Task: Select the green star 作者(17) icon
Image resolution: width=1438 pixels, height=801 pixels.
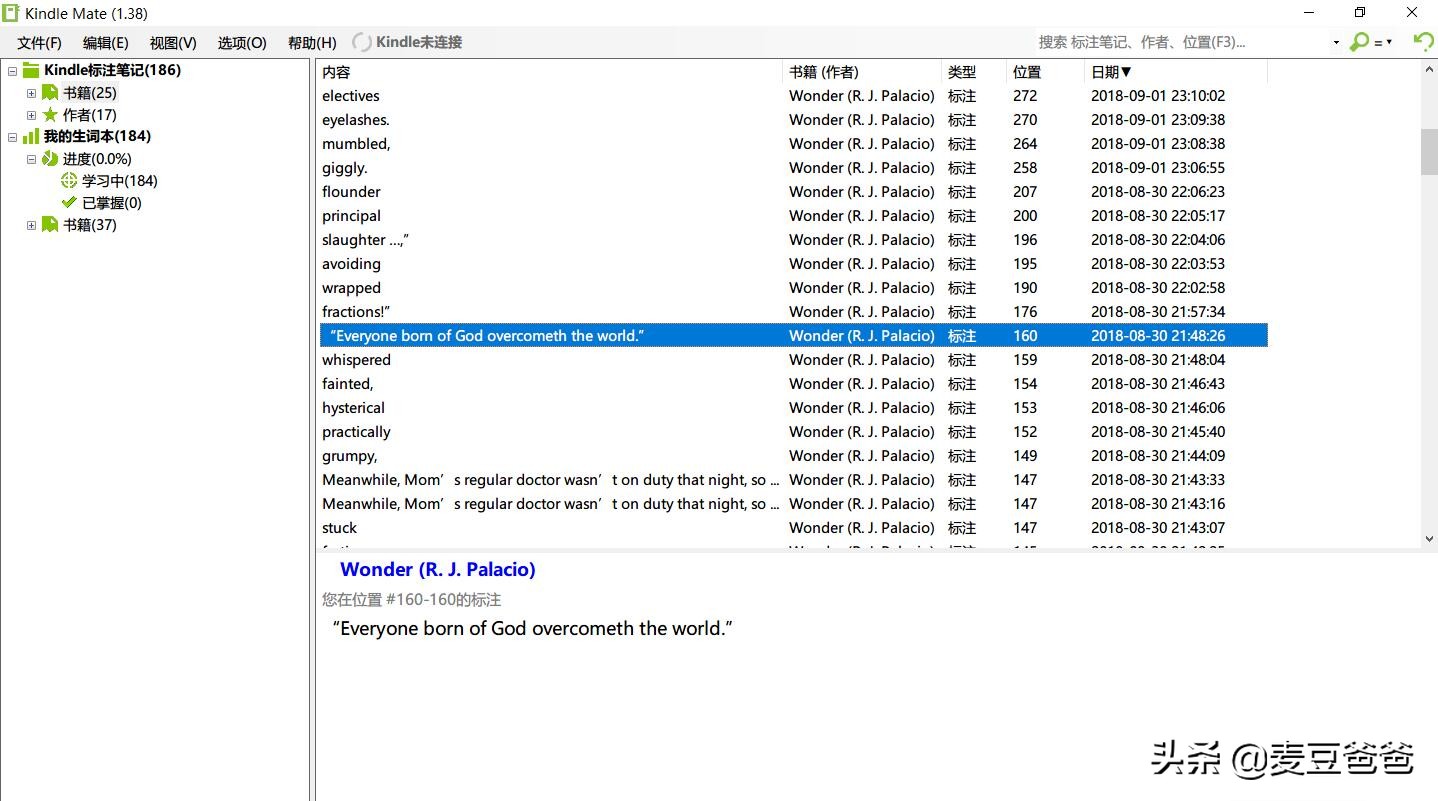Action: [x=50, y=115]
